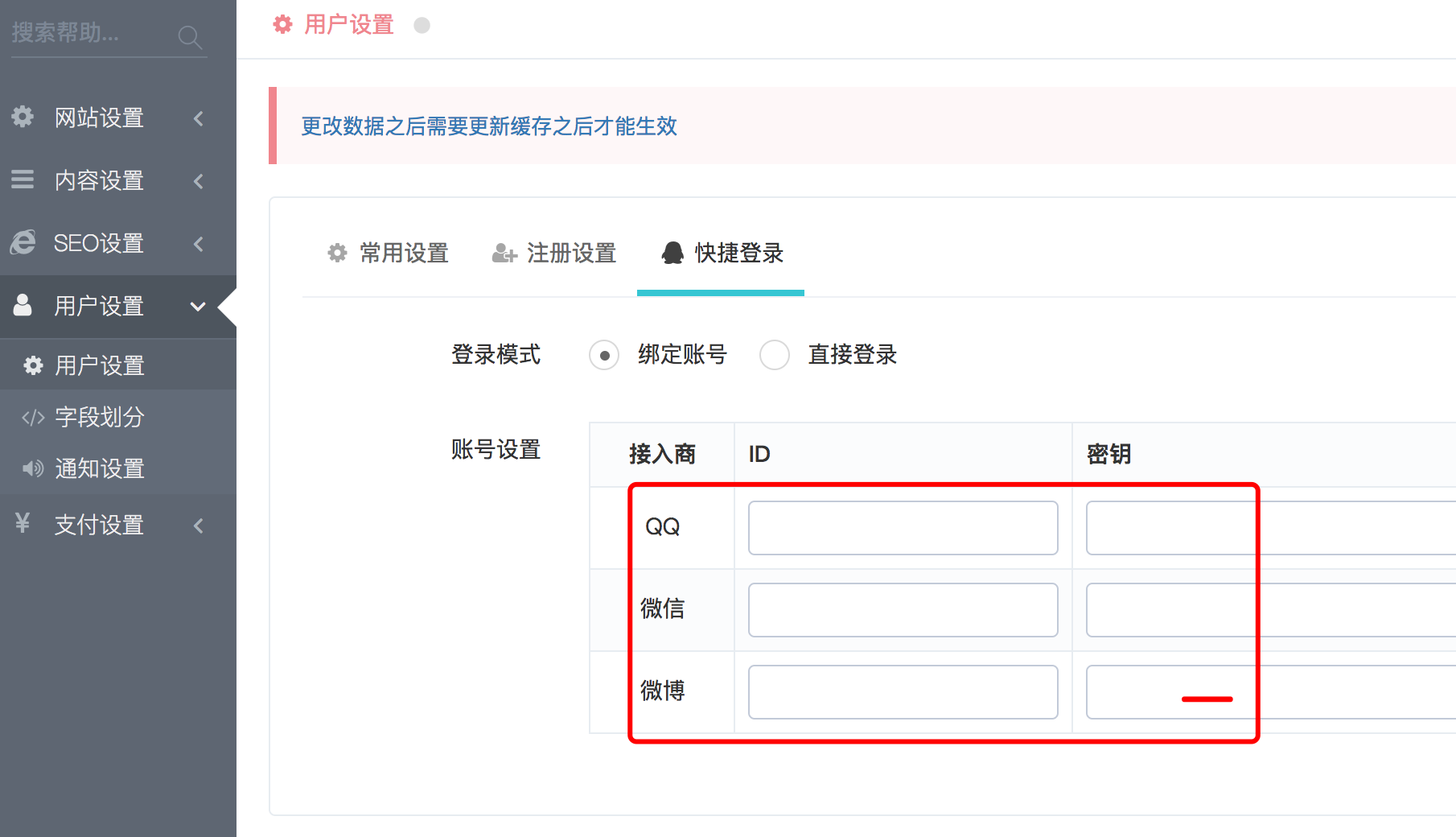Screen dimensions: 1456x837
Task: Select the 直接登录 radio button
Action: (x=775, y=355)
